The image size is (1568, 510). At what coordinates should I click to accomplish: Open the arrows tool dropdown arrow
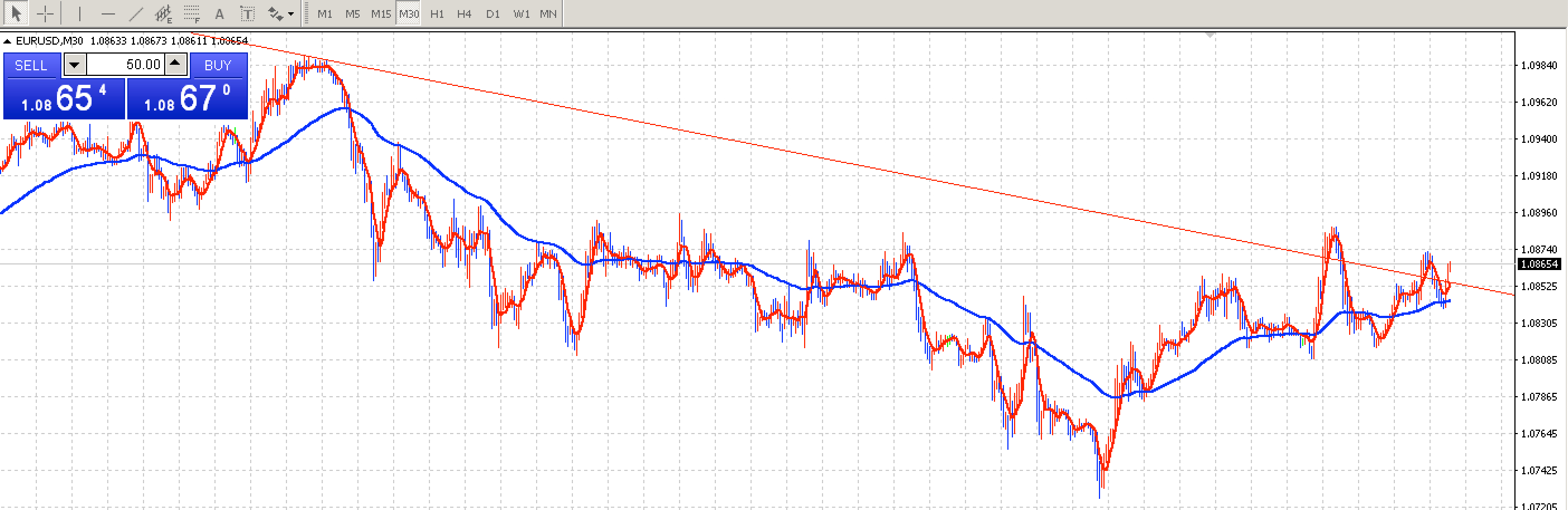291,14
